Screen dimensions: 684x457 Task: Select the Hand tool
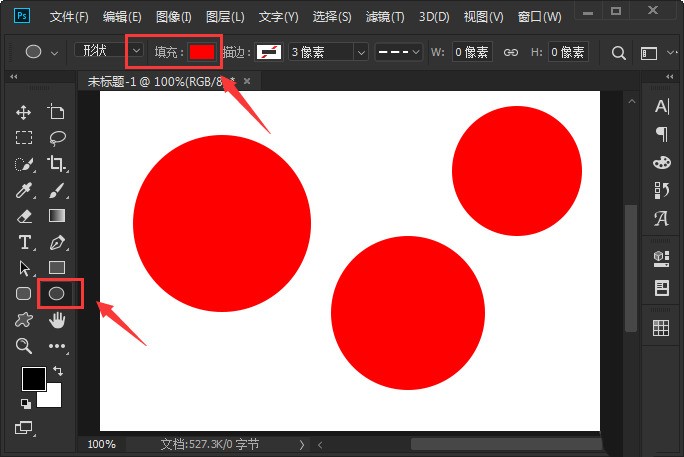pyautogui.click(x=57, y=320)
